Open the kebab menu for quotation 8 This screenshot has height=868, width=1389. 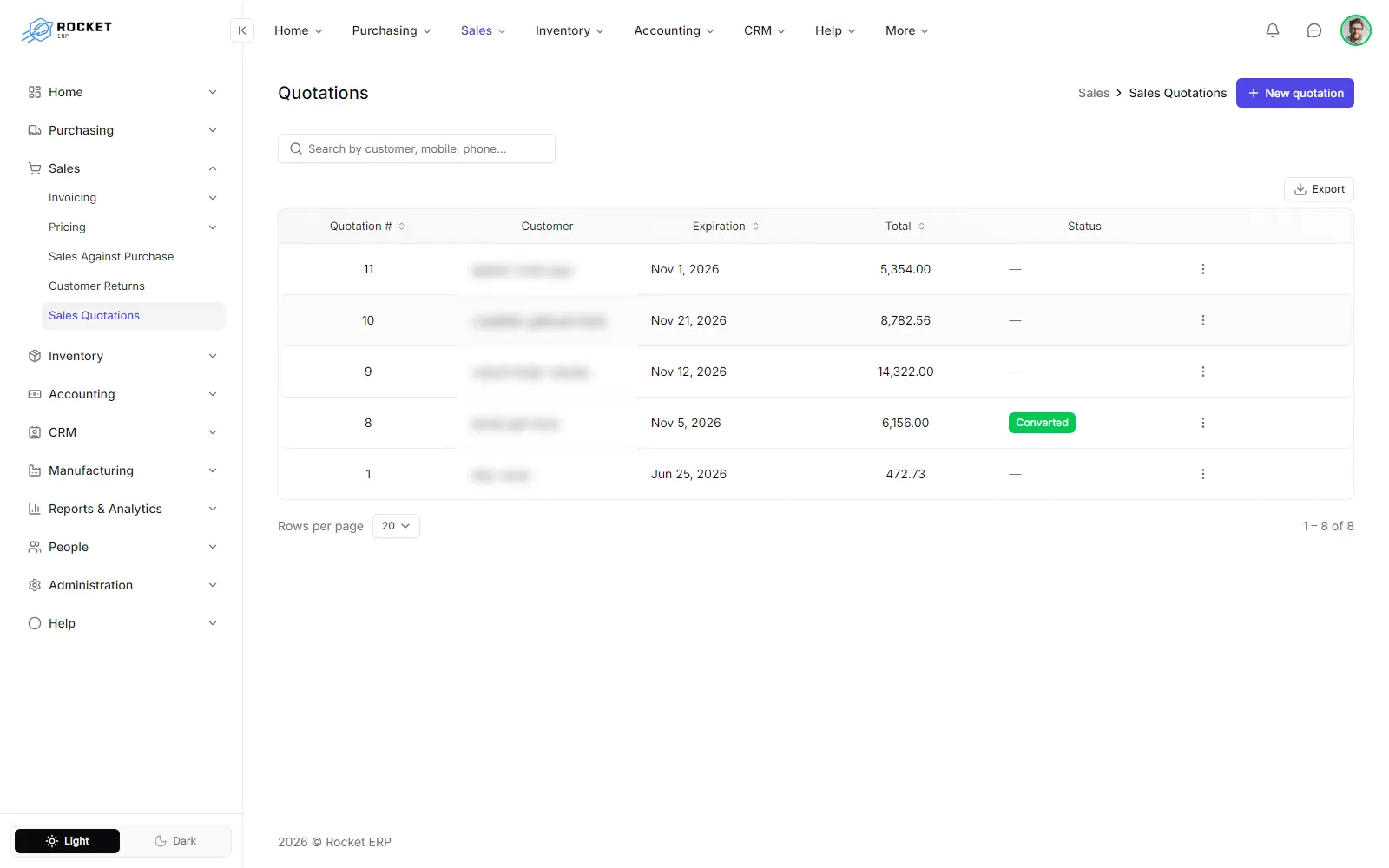[1203, 423]
